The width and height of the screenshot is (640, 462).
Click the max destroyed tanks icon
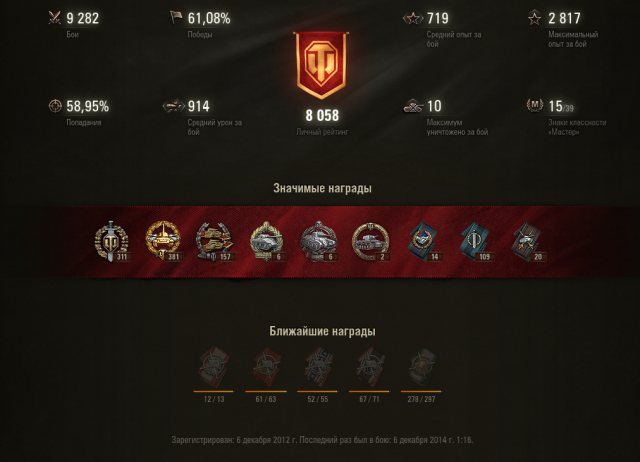pos(413,106)
